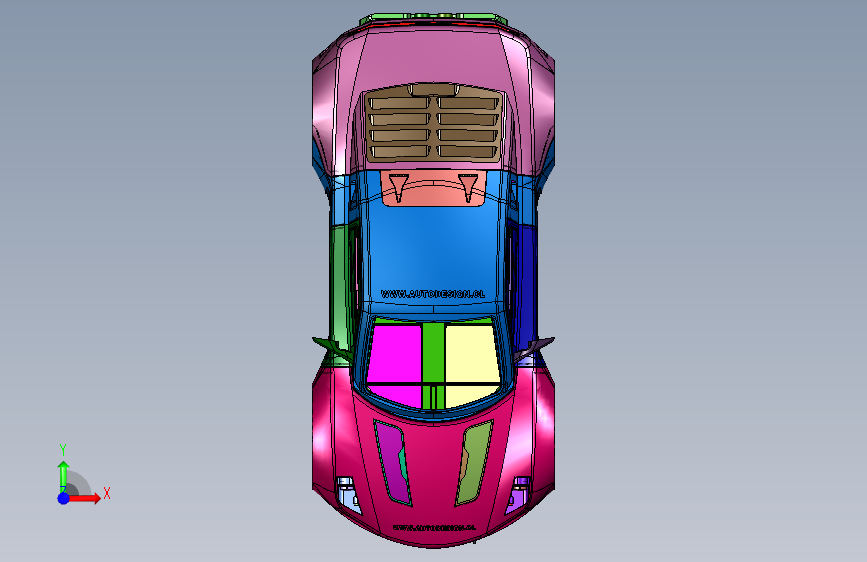This screenshot has height=562, width=867.
Task: Click the red X axis arrow of the triad
Action: 84,498
